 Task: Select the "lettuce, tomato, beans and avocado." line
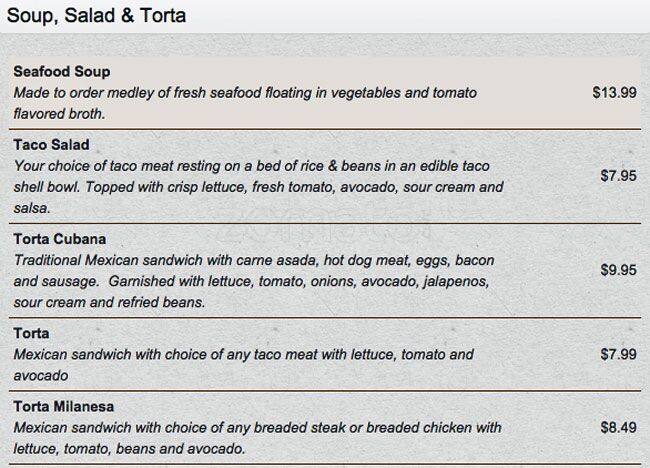click(x=130, y=449)
